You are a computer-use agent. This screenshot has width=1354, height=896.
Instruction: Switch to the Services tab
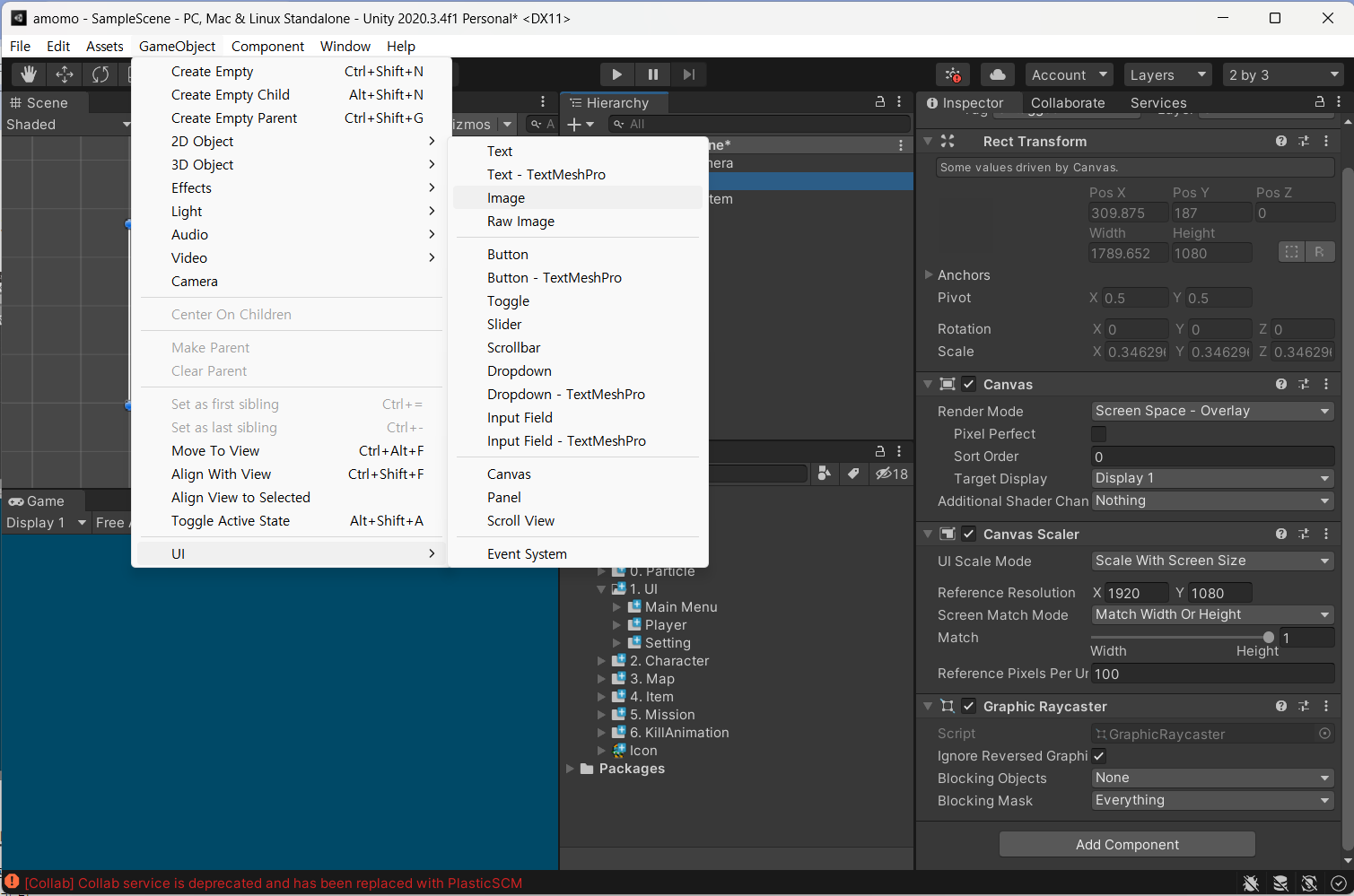point(1158,102)
